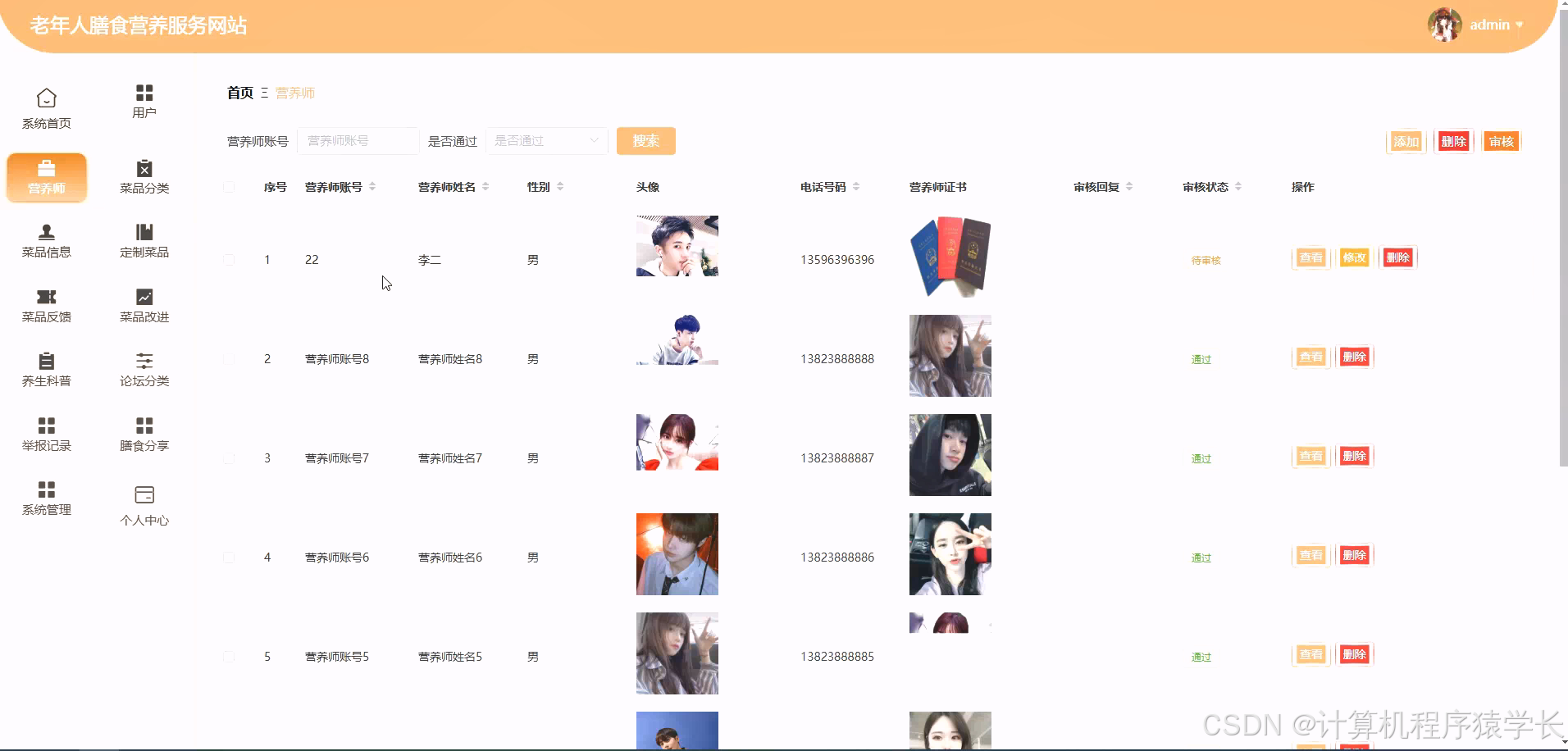Image resolution: width=1568 pixels, height=751 pixels.
Task: View 李二's nutritionist certificate image
Action: [949, 256]
